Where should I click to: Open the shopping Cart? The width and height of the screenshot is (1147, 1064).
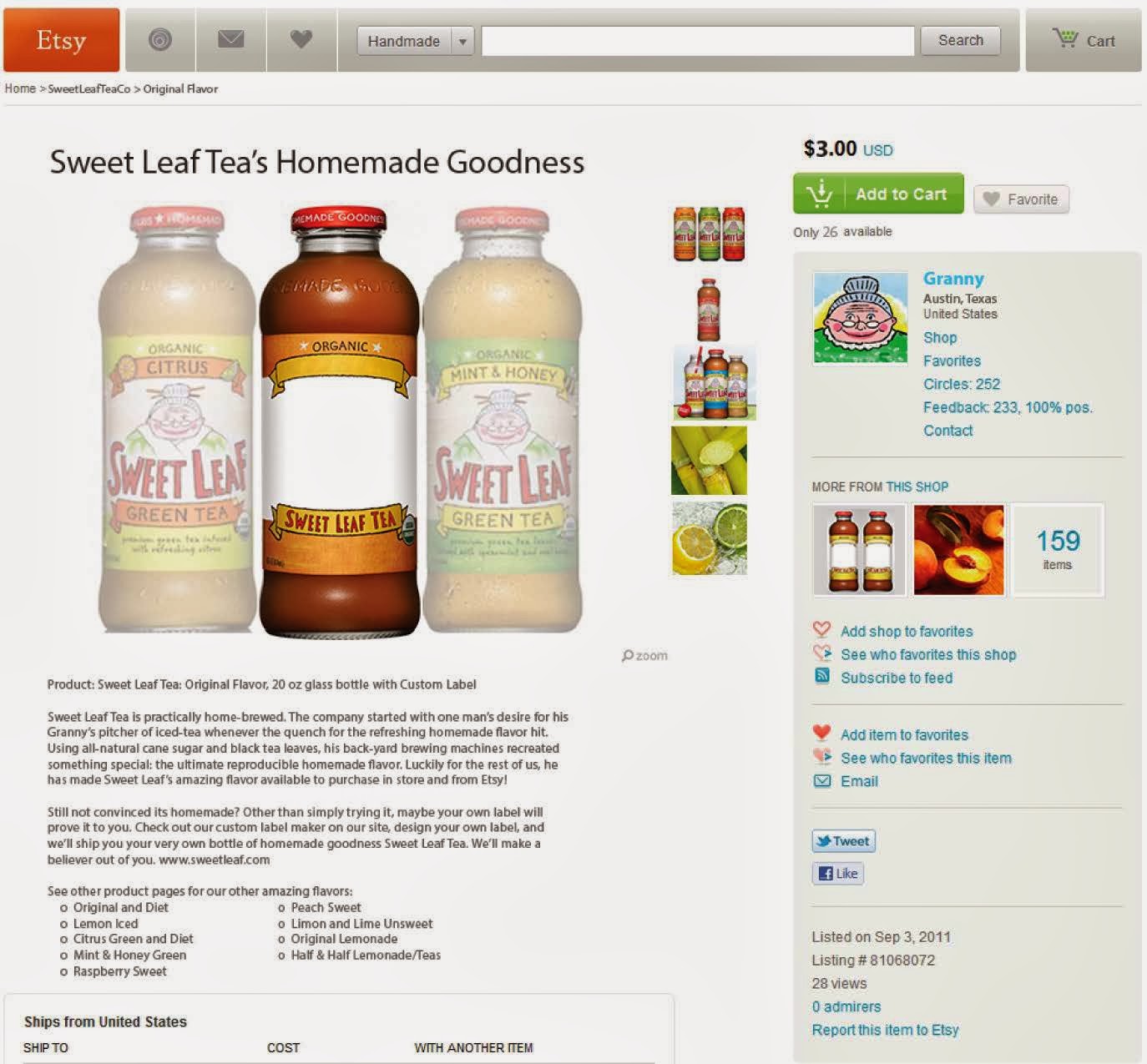[1084, 40]
